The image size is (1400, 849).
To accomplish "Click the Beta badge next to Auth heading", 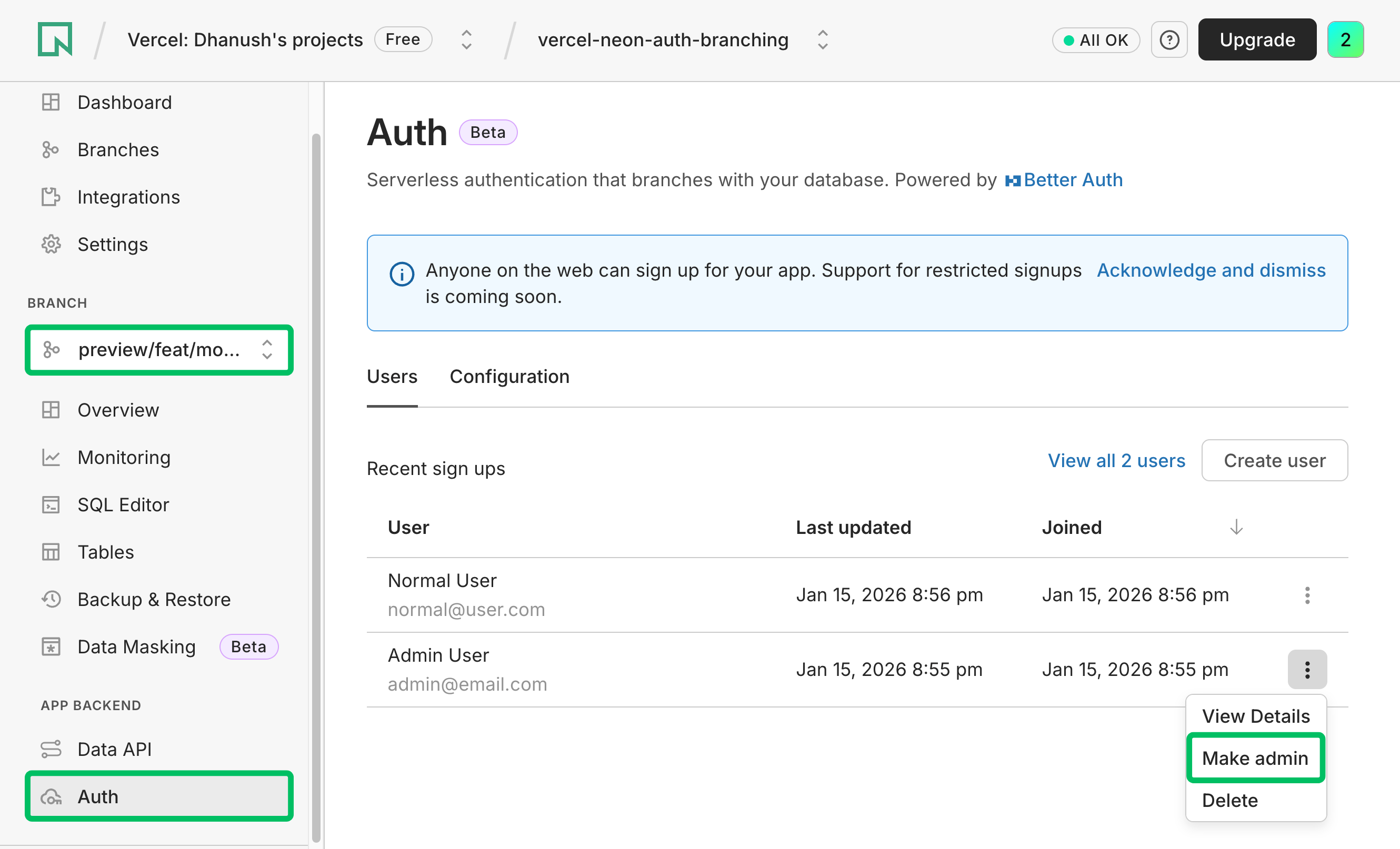I will click(487, 133).
